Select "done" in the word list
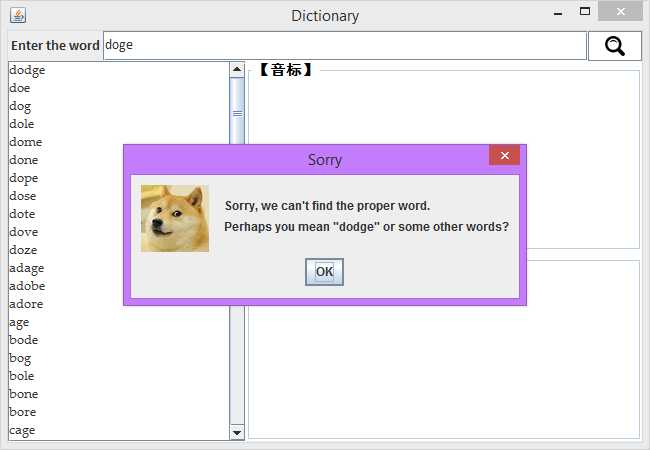 tap(66, 160)
